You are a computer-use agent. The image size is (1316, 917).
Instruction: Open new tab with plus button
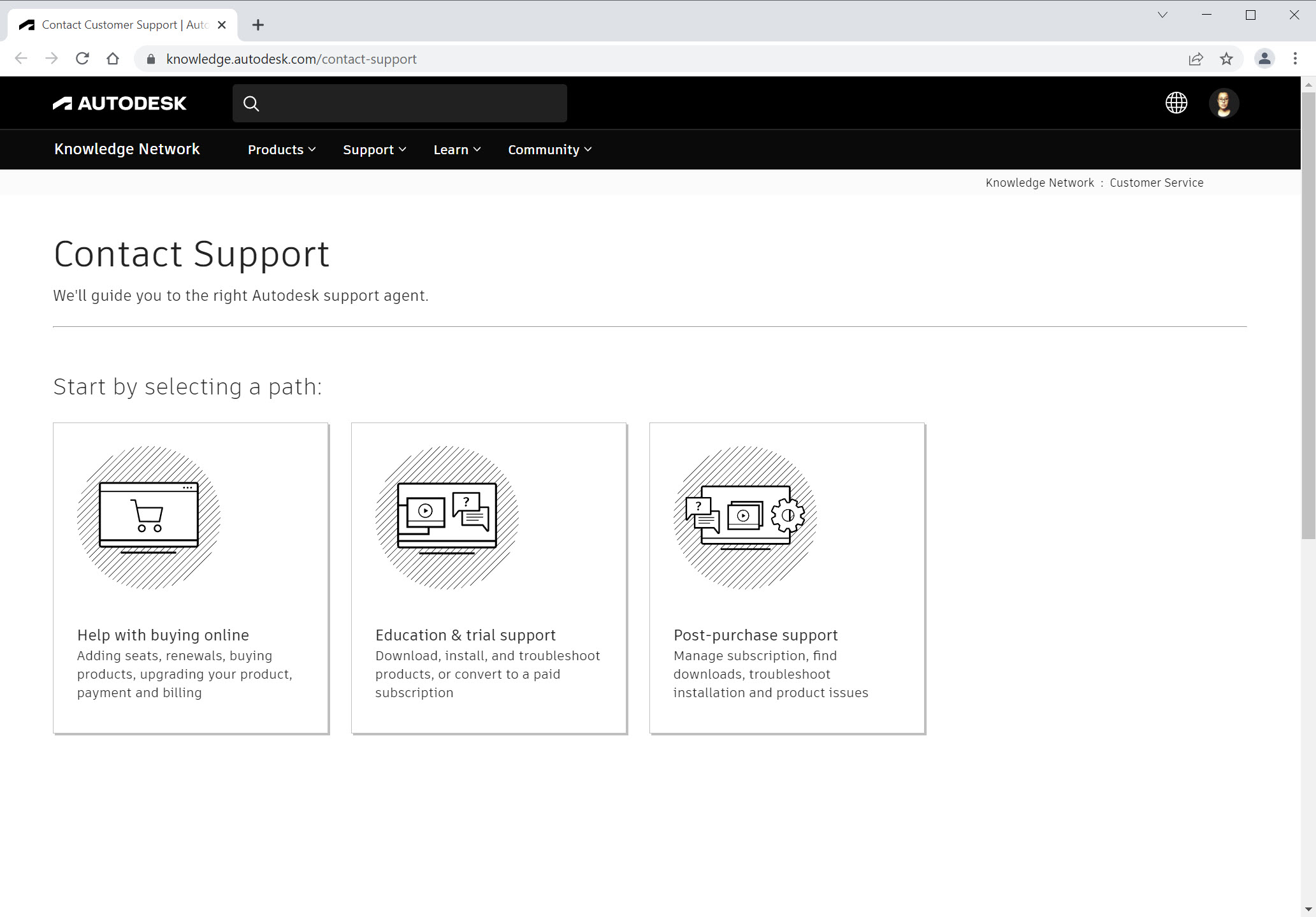click(257, 25)
